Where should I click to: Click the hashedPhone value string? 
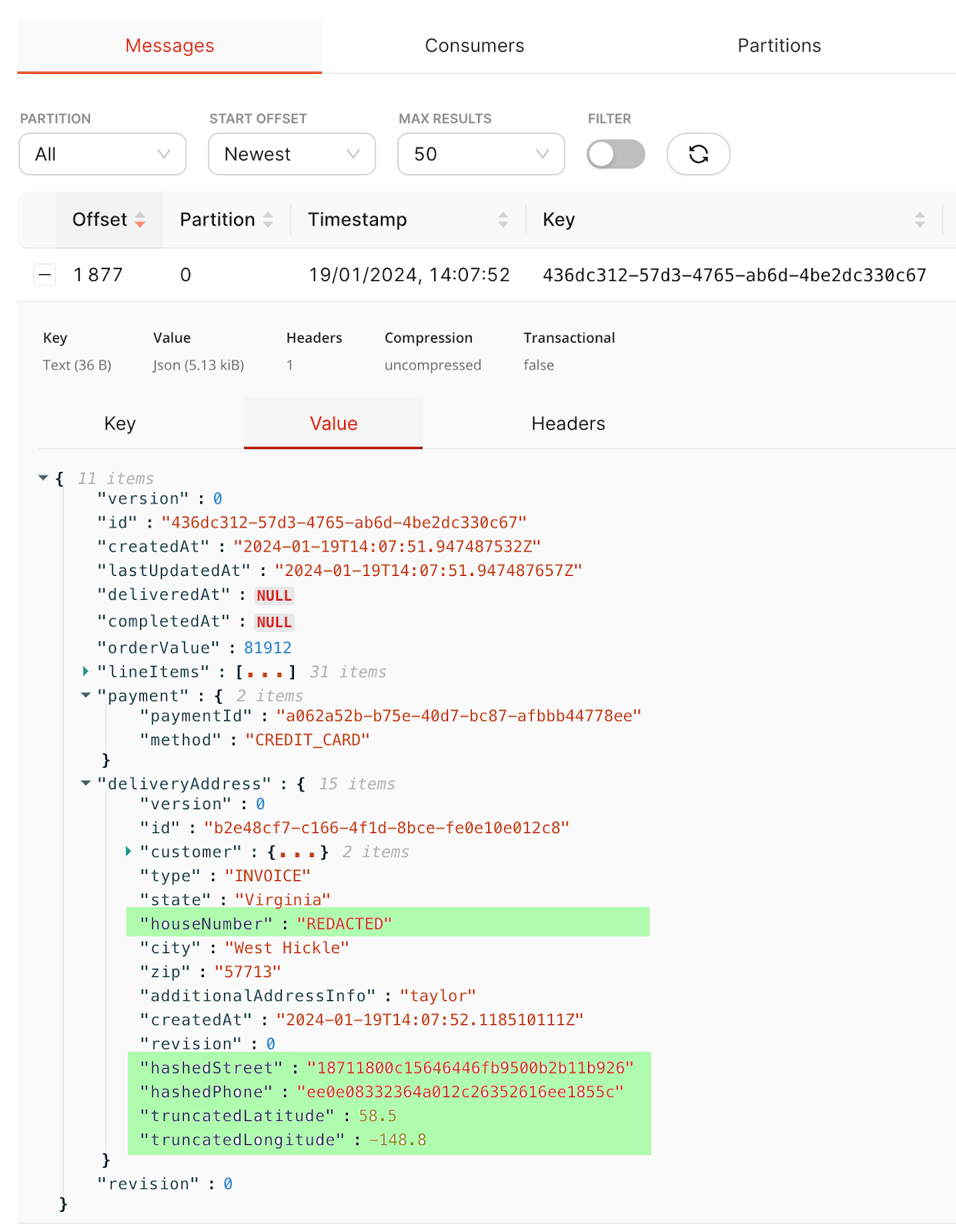pyautogui.click(x=460, y=1092)
